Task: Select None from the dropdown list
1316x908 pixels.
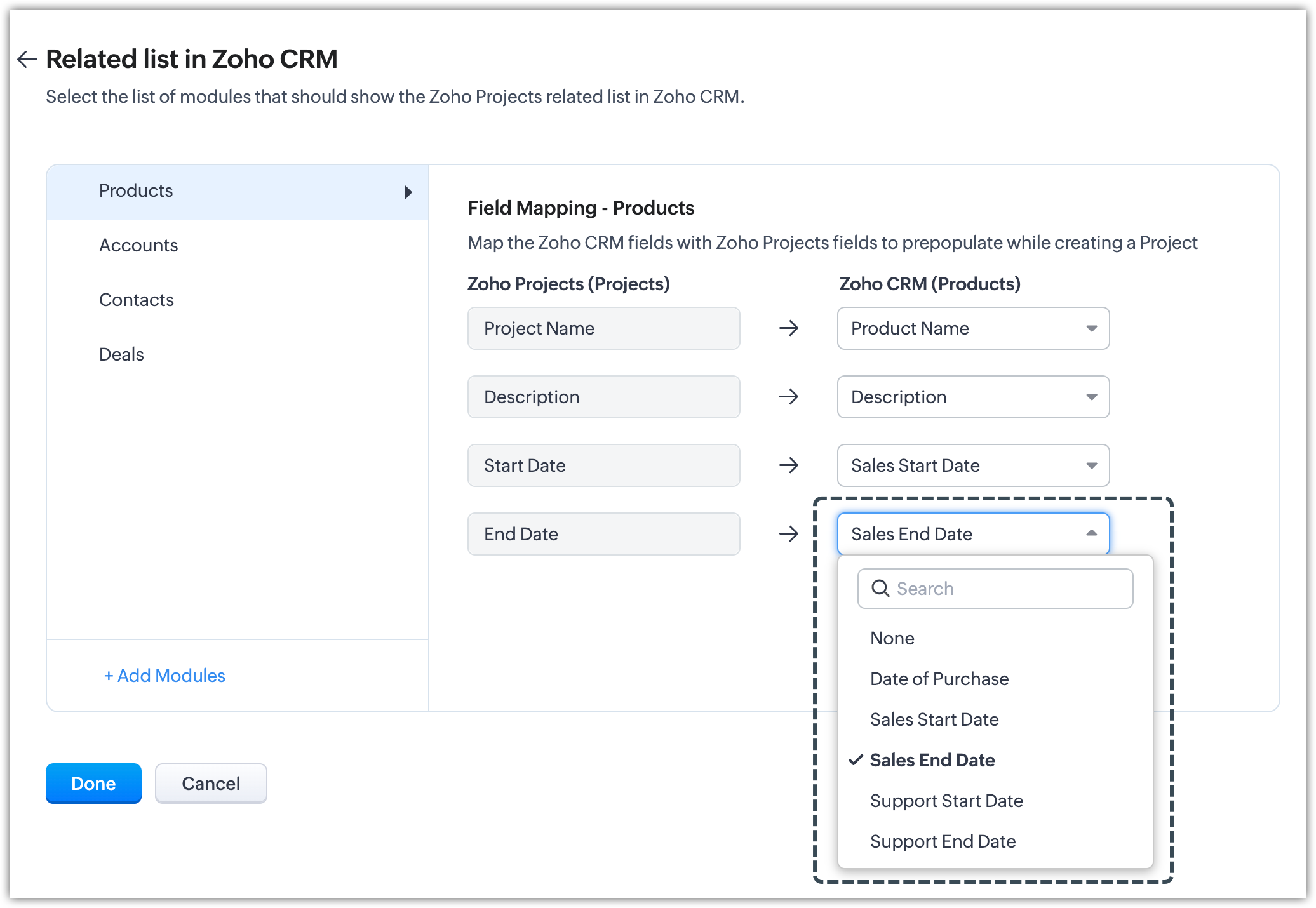Action: point(892,638)
